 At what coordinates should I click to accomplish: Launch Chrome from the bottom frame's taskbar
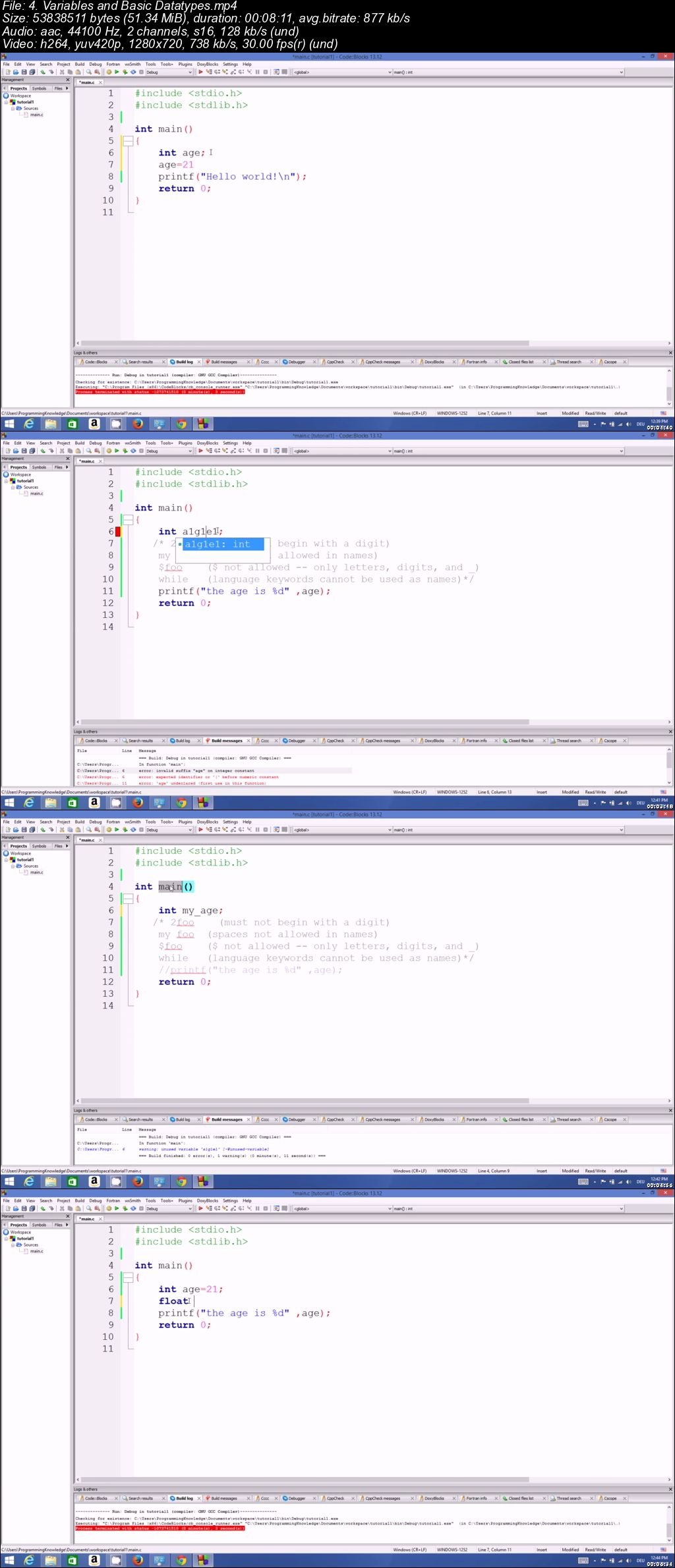pos(181,1560)
